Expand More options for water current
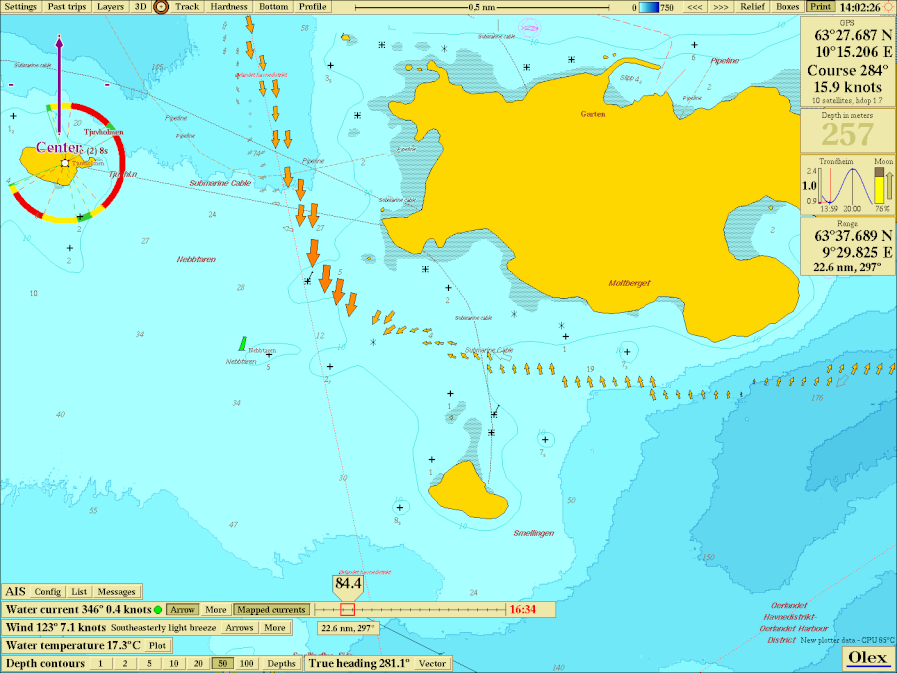Image resolution: width=897 pixels, height=673 pixels. [215, 609]
